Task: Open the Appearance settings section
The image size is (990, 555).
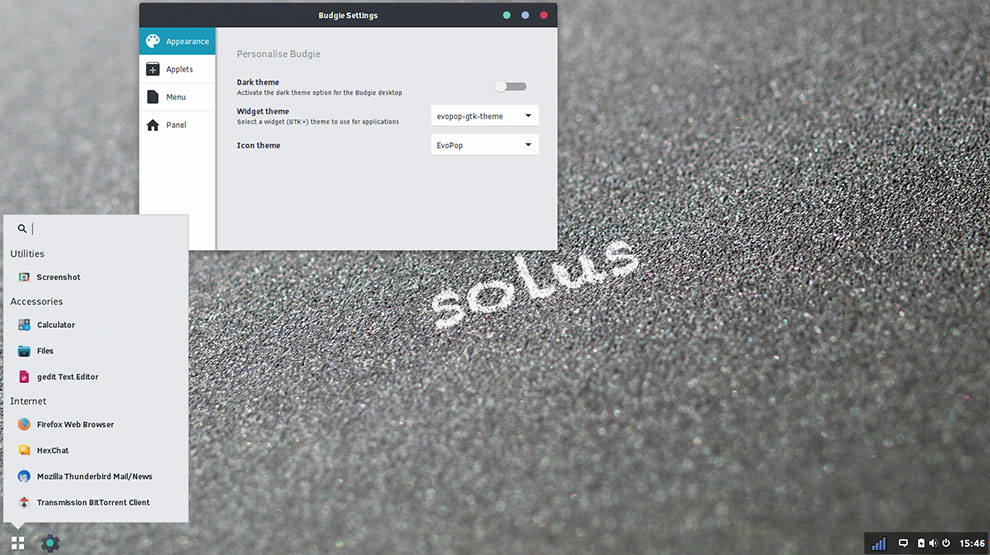Action: click(x=177, y=41)
